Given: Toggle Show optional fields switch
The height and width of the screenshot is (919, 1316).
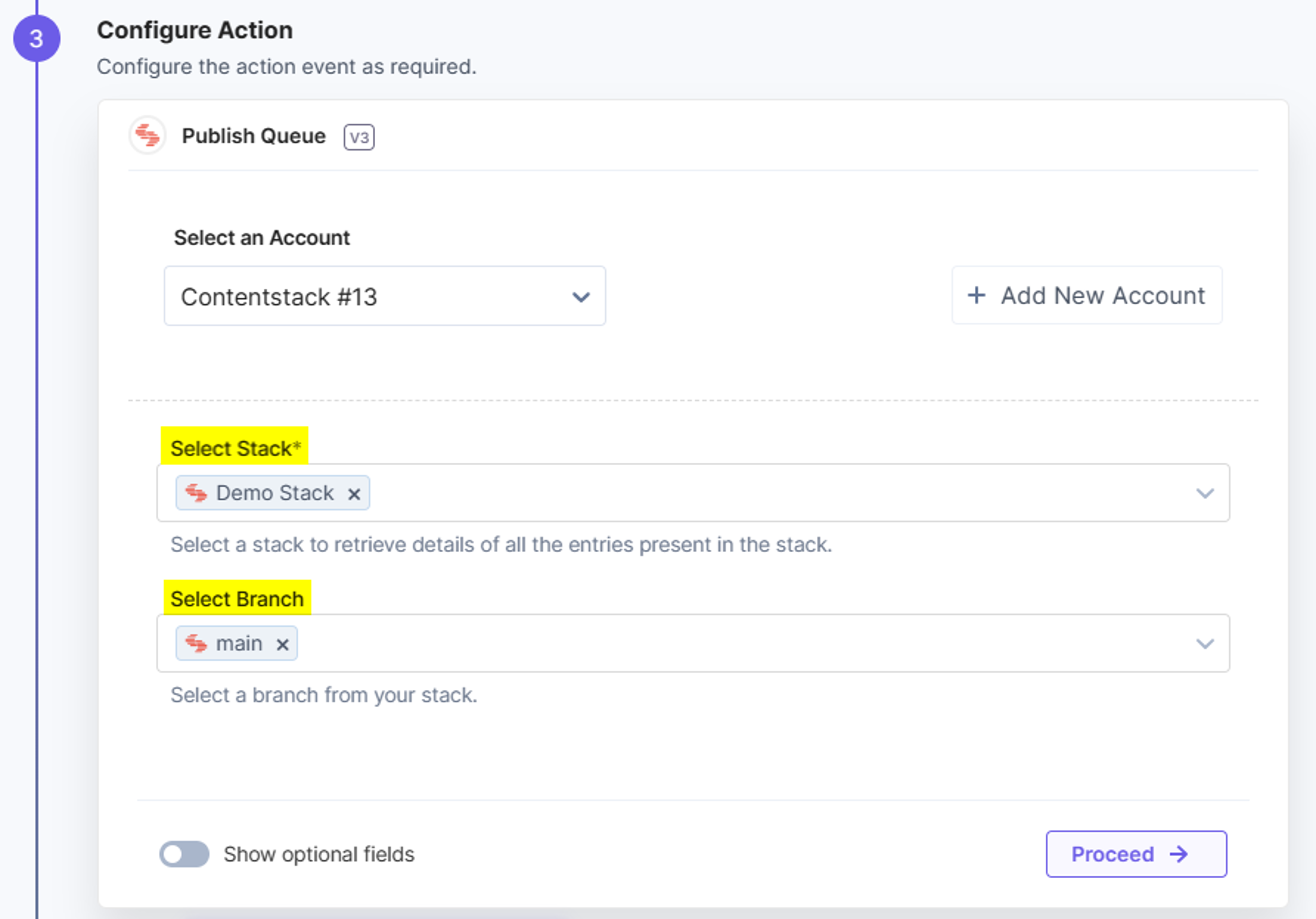Looking at the screenshot, I should coord(184,855).
